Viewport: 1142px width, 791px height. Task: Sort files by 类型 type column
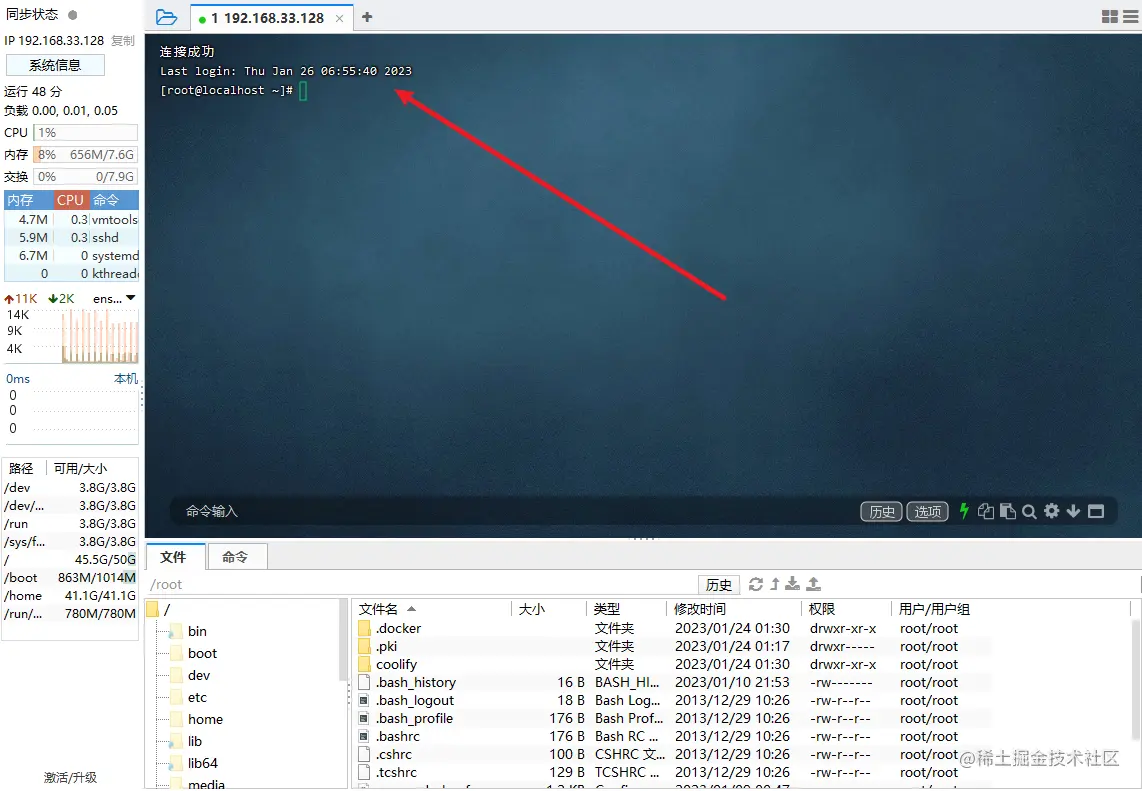point(626,609)
